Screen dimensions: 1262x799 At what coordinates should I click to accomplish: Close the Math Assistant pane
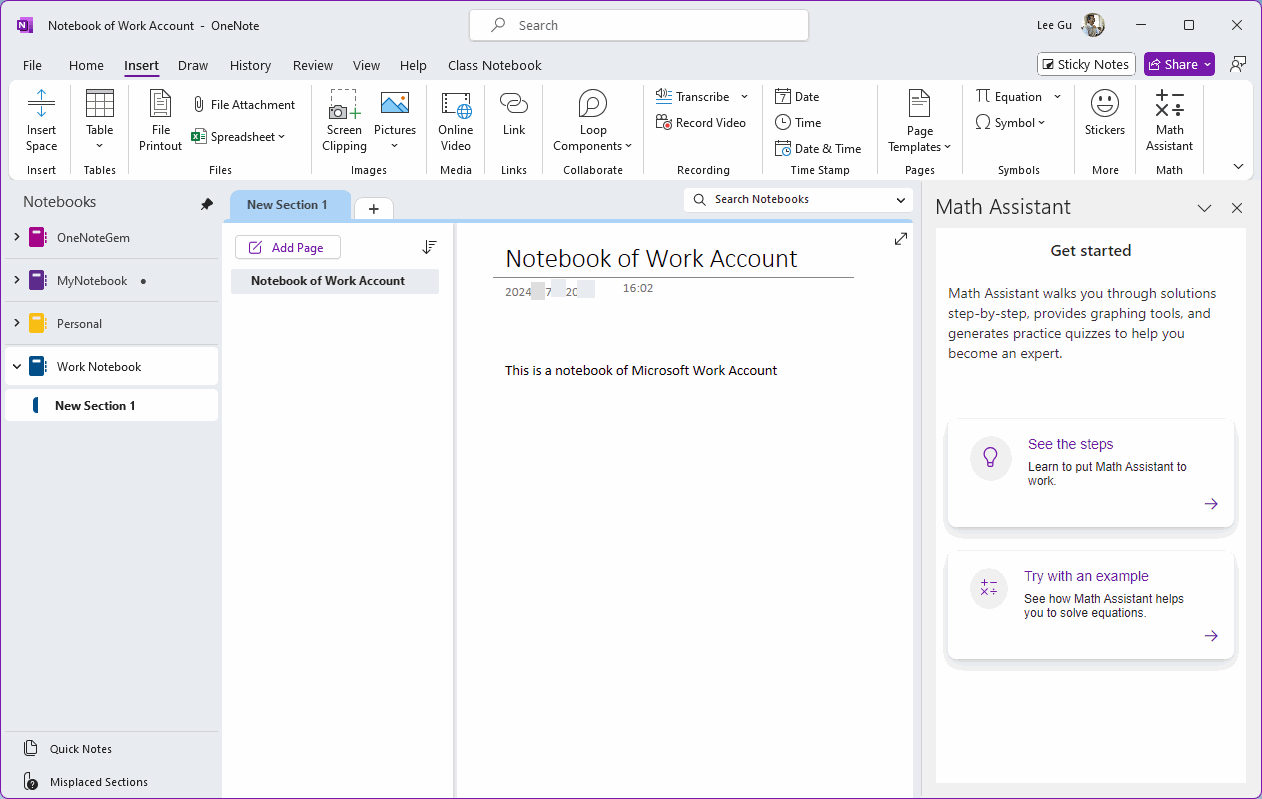(x=1237, y=208)
